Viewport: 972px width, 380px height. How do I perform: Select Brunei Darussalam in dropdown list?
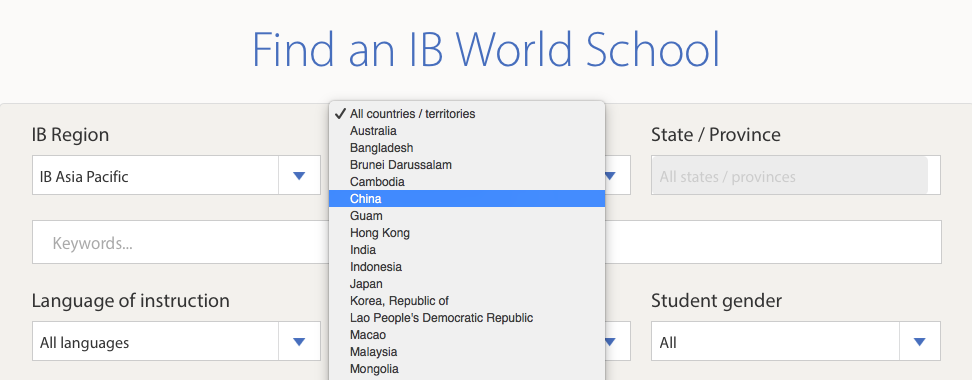467,165
